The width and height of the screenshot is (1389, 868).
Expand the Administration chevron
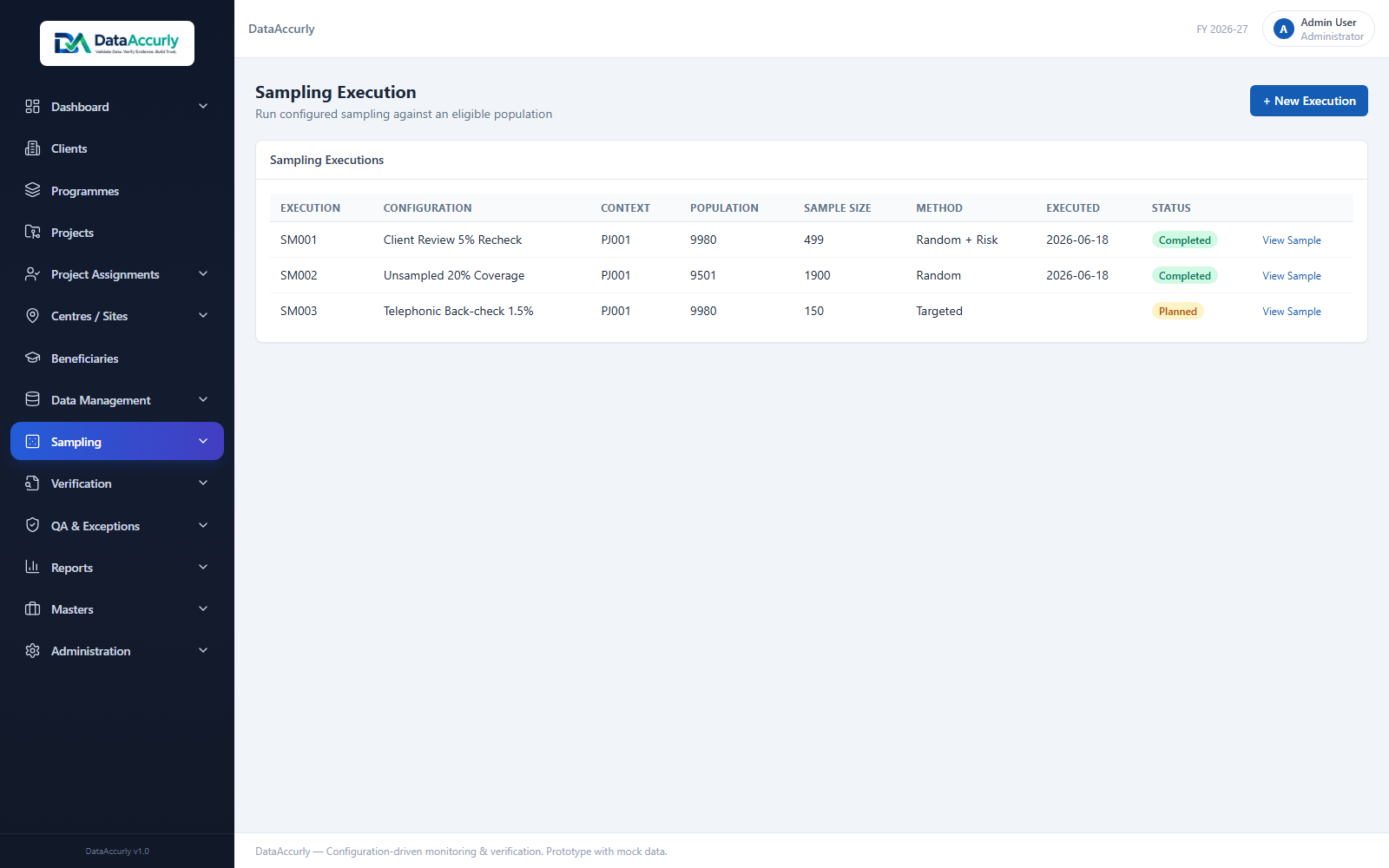203,650
